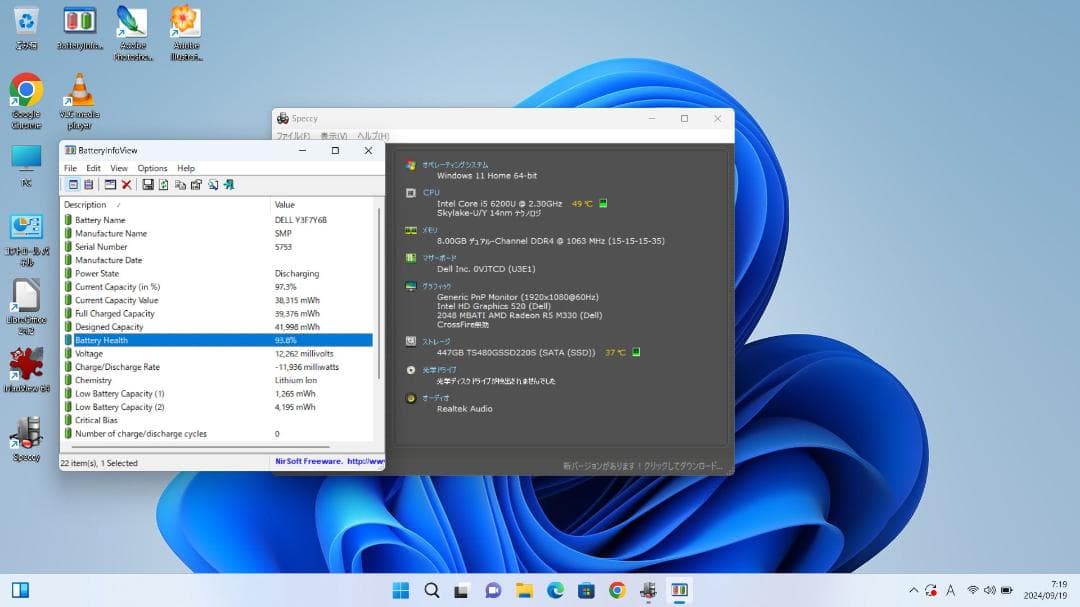Select the CPU section icon in Speccy
Screen dimensions: 1080x607
[410, 192]
